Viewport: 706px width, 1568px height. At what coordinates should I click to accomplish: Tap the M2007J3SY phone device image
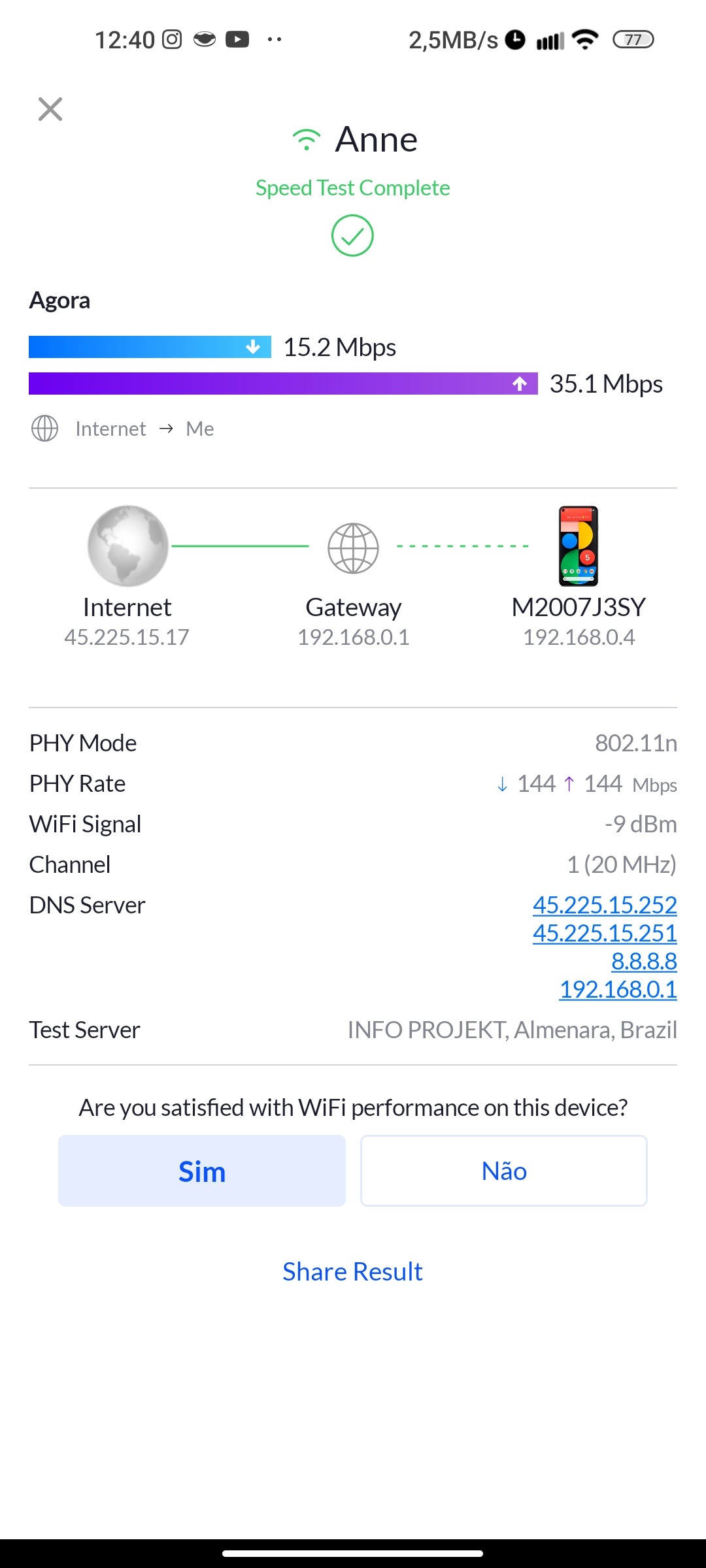coord(579,546)
